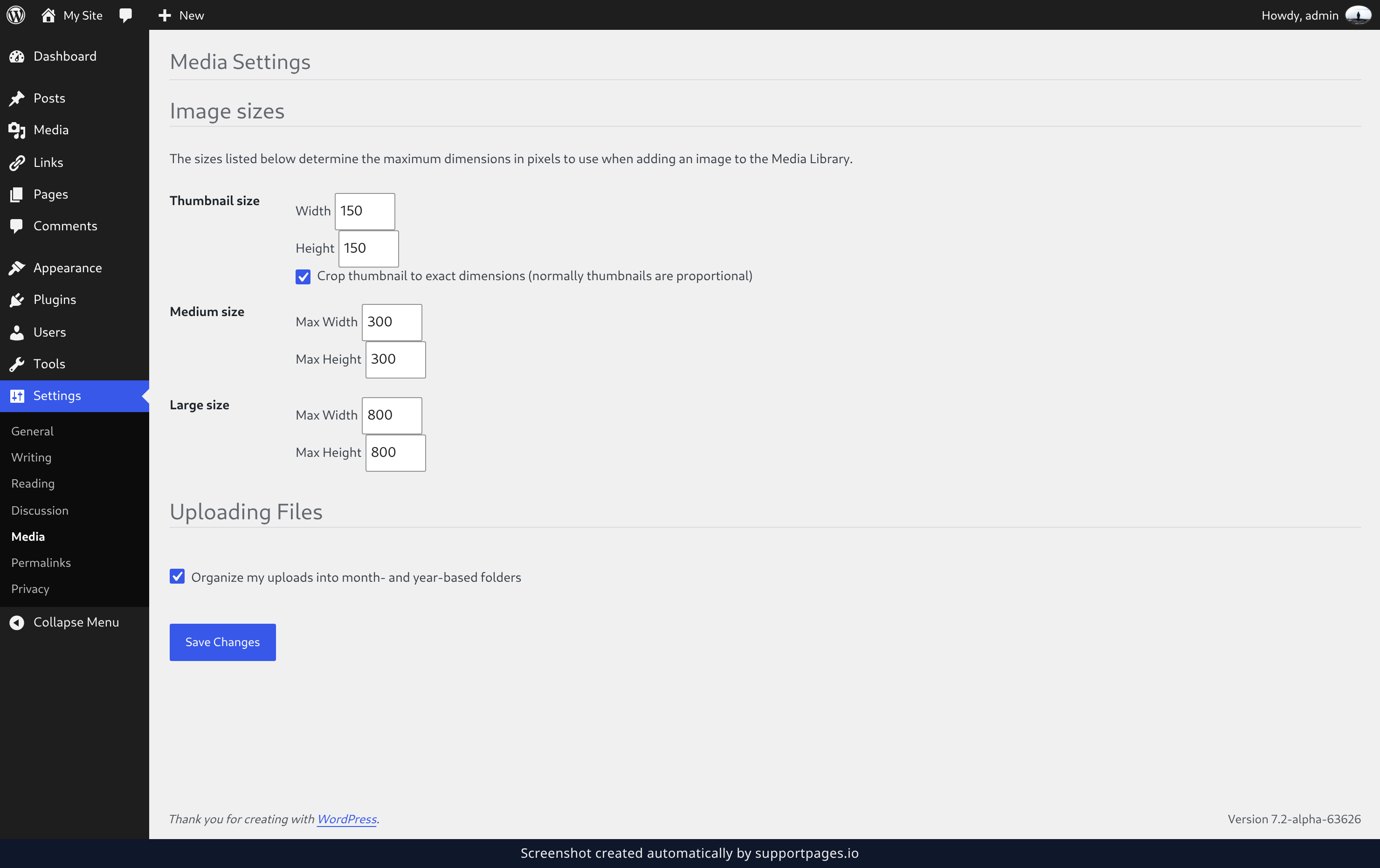Click the Dashboard gauge icon

[17, 56]
